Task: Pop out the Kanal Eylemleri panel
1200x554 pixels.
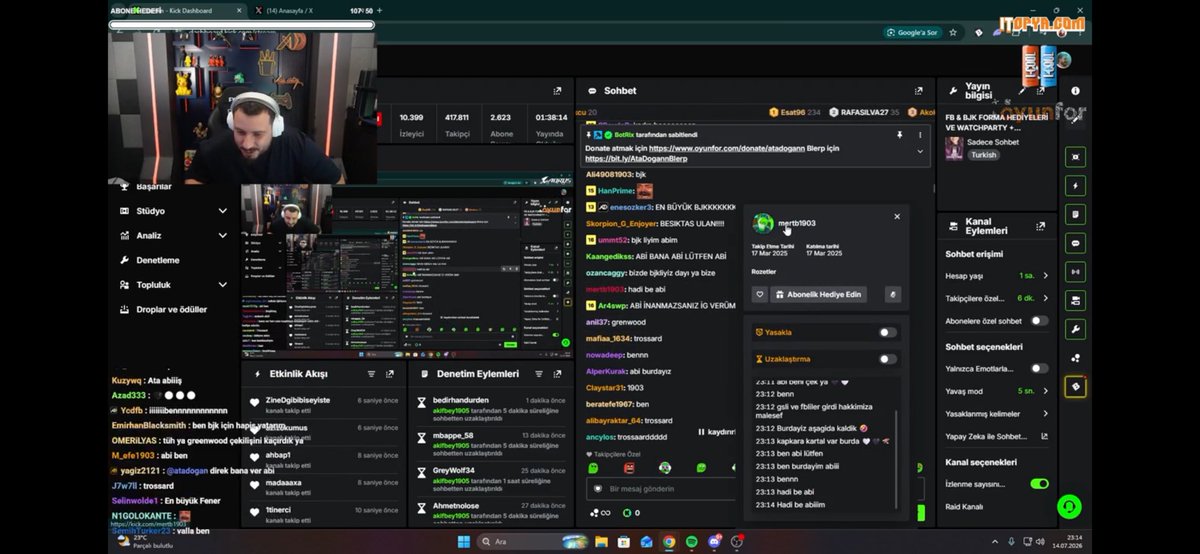Action: pyautogui.click(x=1040, y=226)
